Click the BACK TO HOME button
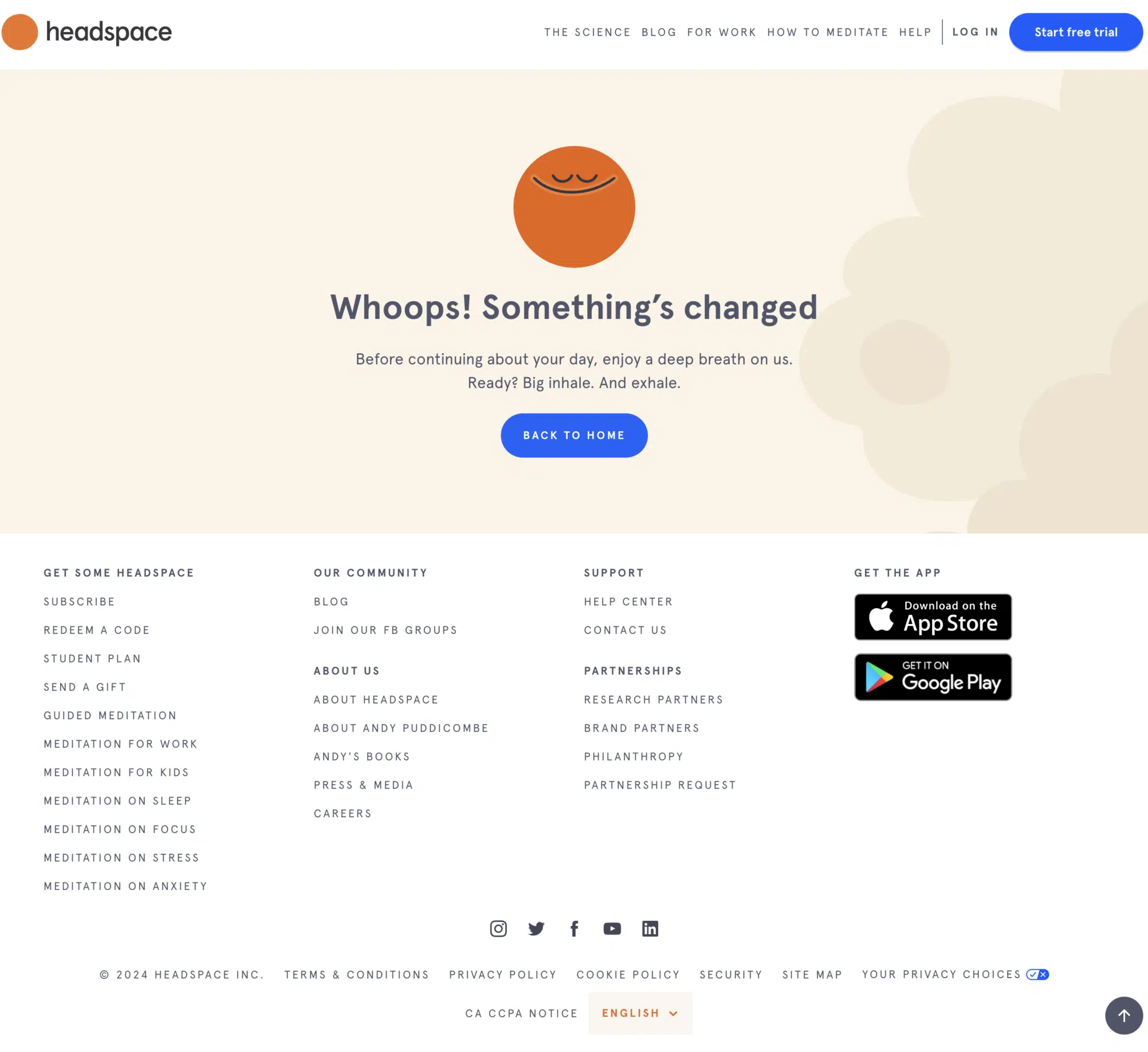This screenshot has width=1148, height=1052. click(x=574, y=435)
